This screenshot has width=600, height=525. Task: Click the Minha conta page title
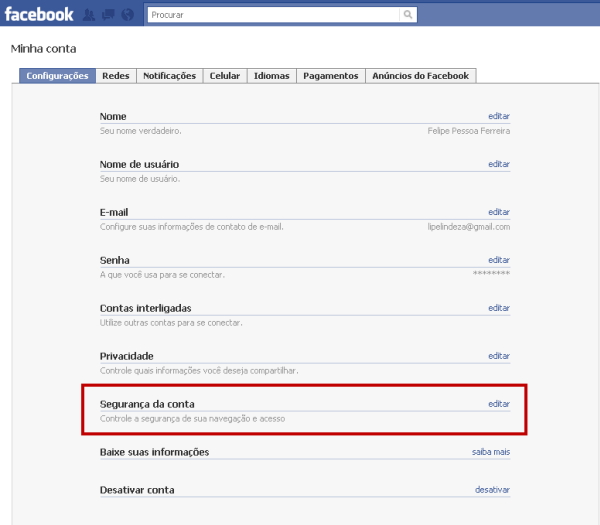pos(43,49)
